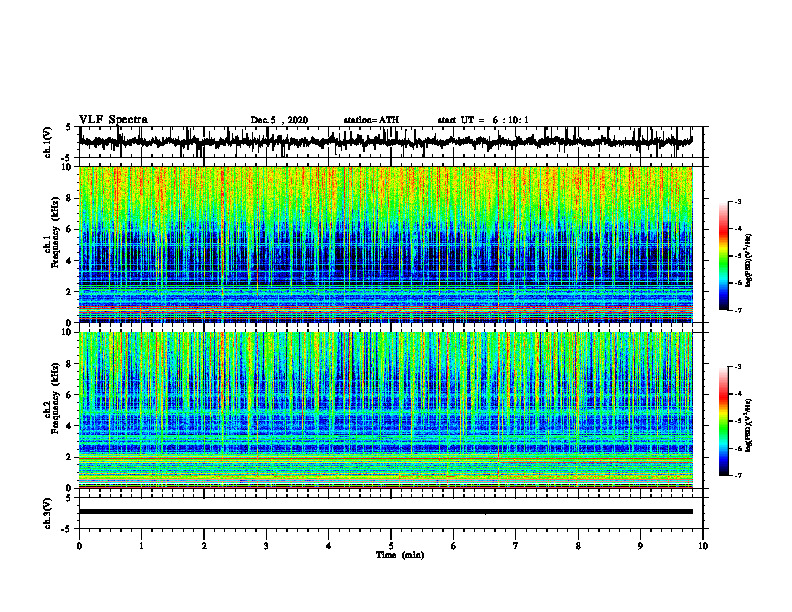
Task: Click the "ch.1(V)" waveform axis label
Action: pos(48,142)
